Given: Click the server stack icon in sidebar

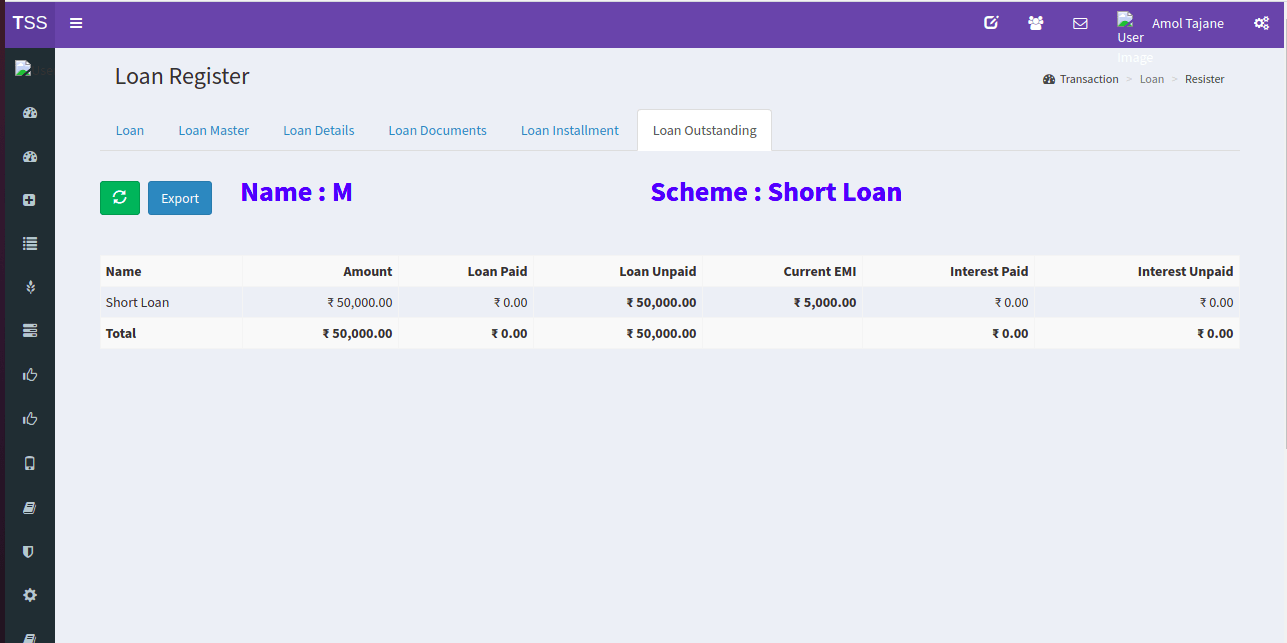Looking at the screenshot, I should 30,330.
